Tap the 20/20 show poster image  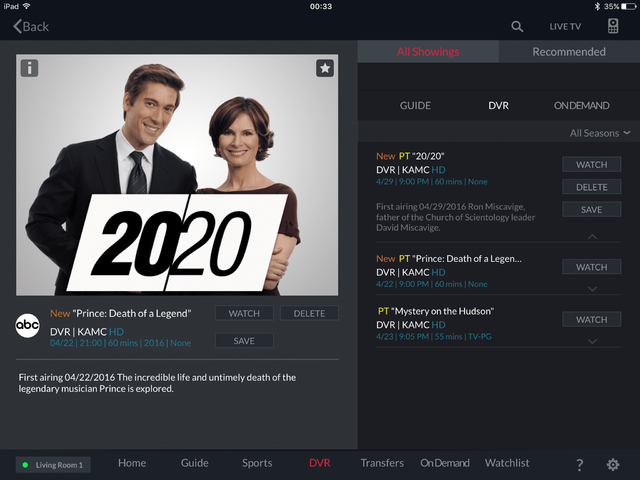click(x=177, y=175)
